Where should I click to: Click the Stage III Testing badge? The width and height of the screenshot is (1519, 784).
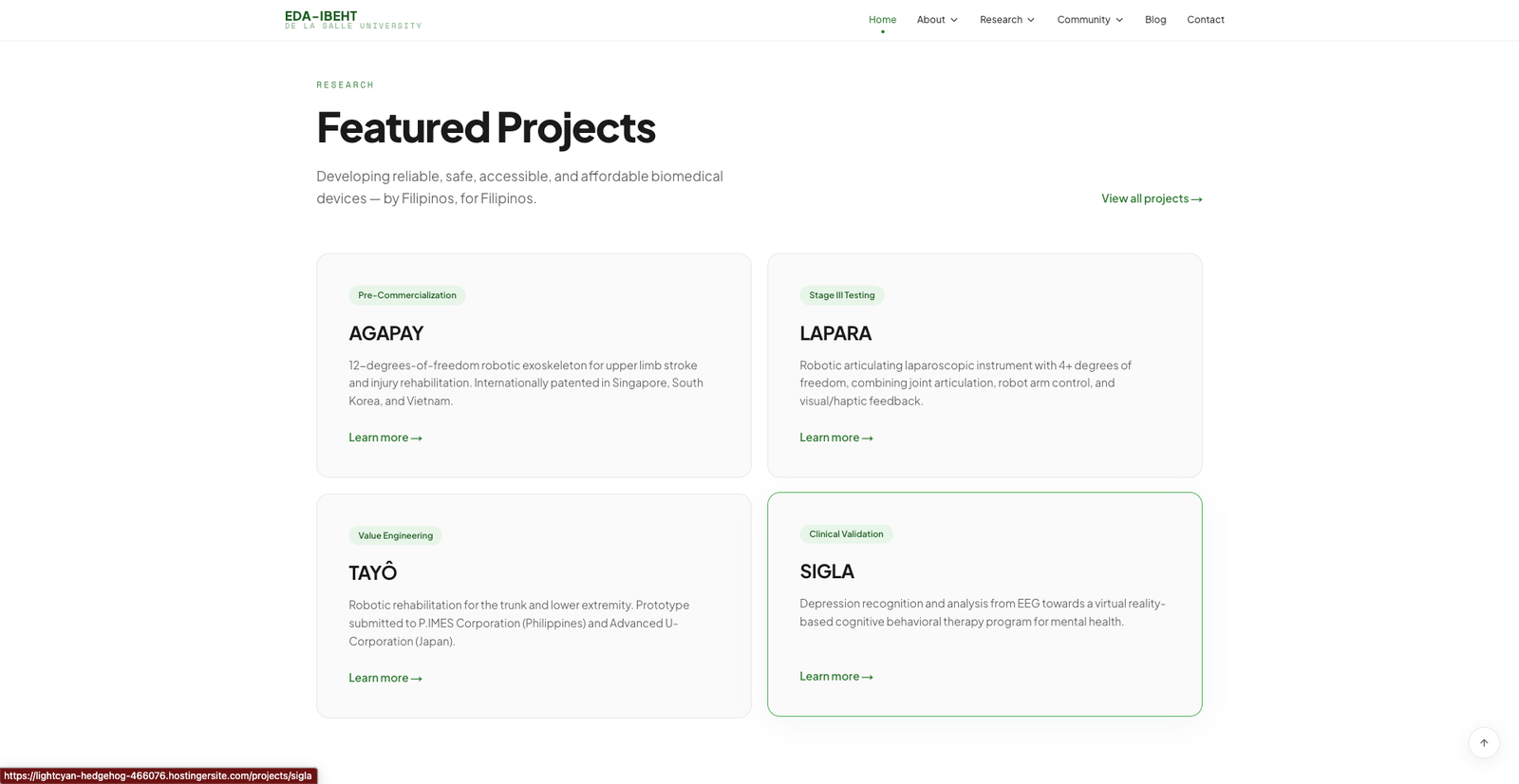pos(841,295)
